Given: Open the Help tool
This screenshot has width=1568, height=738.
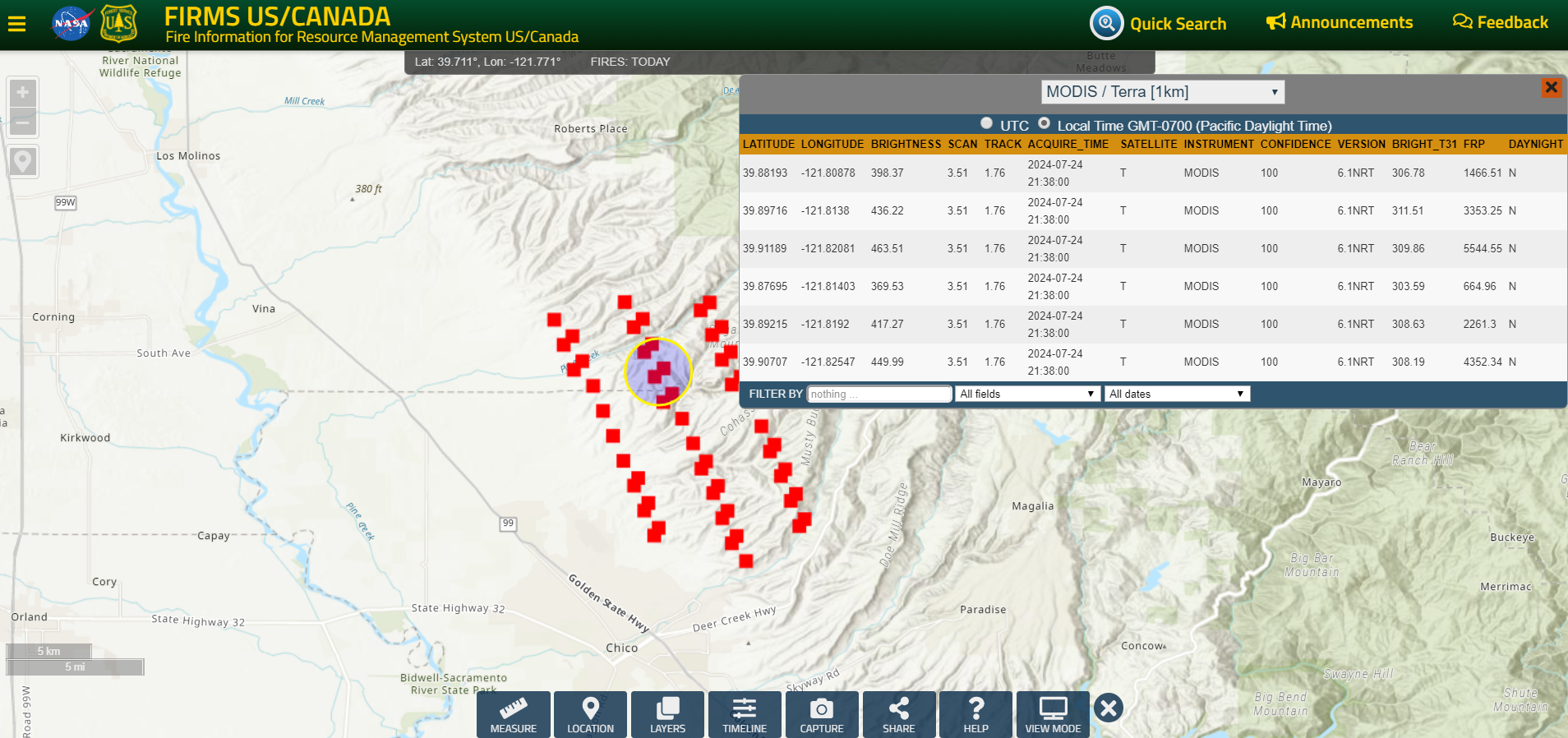Looking at the screenshot, I should click(975, 714).
